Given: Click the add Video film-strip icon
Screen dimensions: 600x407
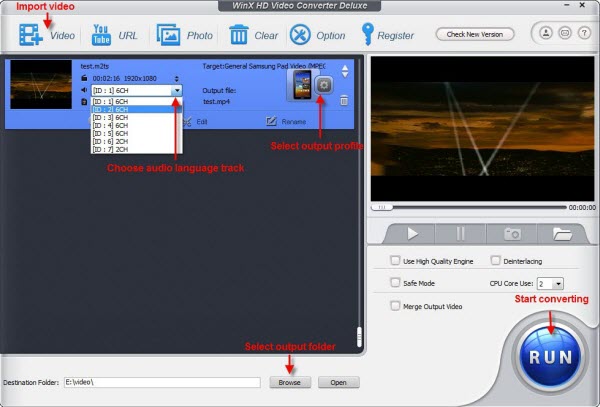Looking at the screenshot, I should tap(31, 35).
